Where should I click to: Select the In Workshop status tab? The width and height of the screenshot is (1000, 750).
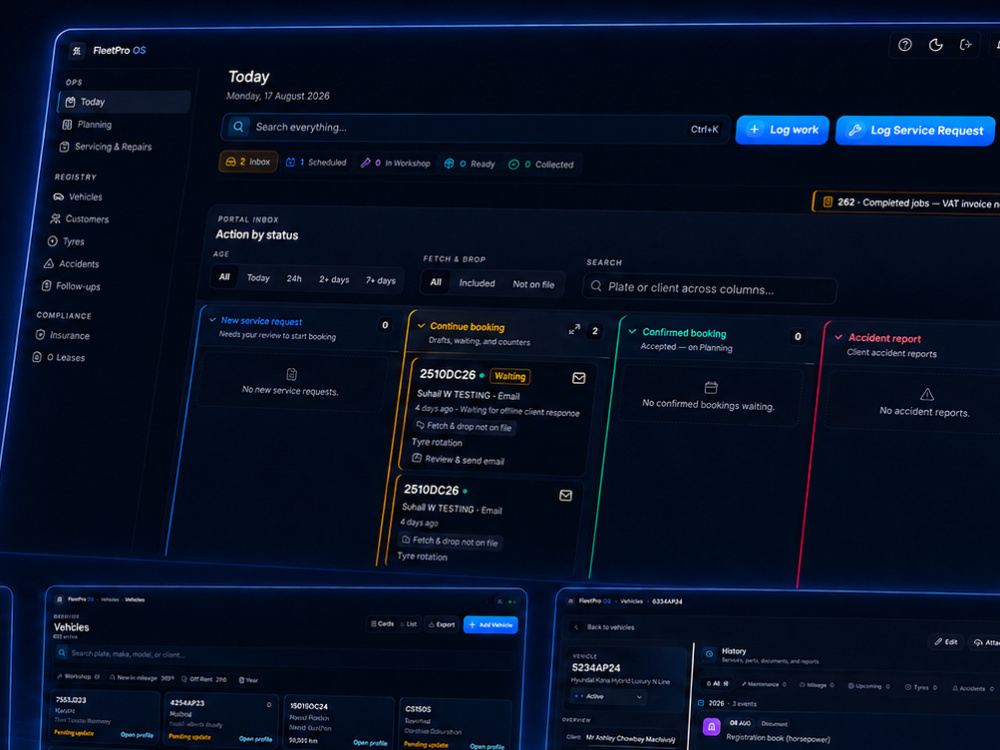click(x=395, y=163)
